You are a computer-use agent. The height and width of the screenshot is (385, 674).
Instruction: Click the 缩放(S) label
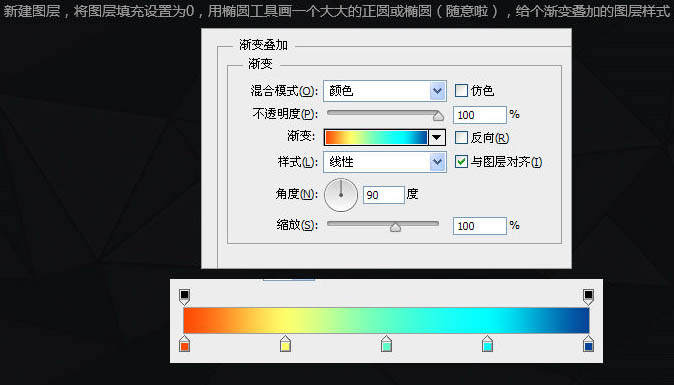pyautogui.click(x=297, y=225)
